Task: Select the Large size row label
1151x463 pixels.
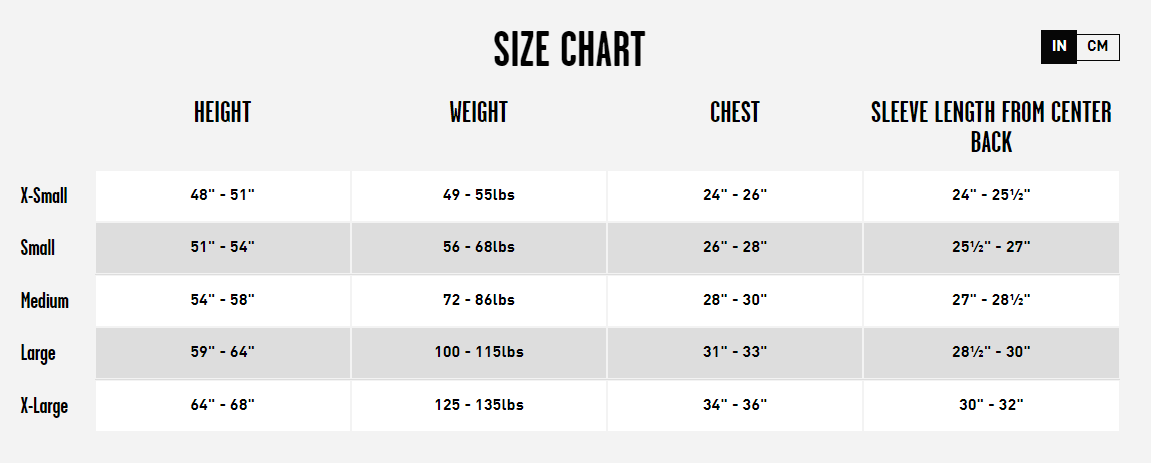Action: (x=37, y=353)
